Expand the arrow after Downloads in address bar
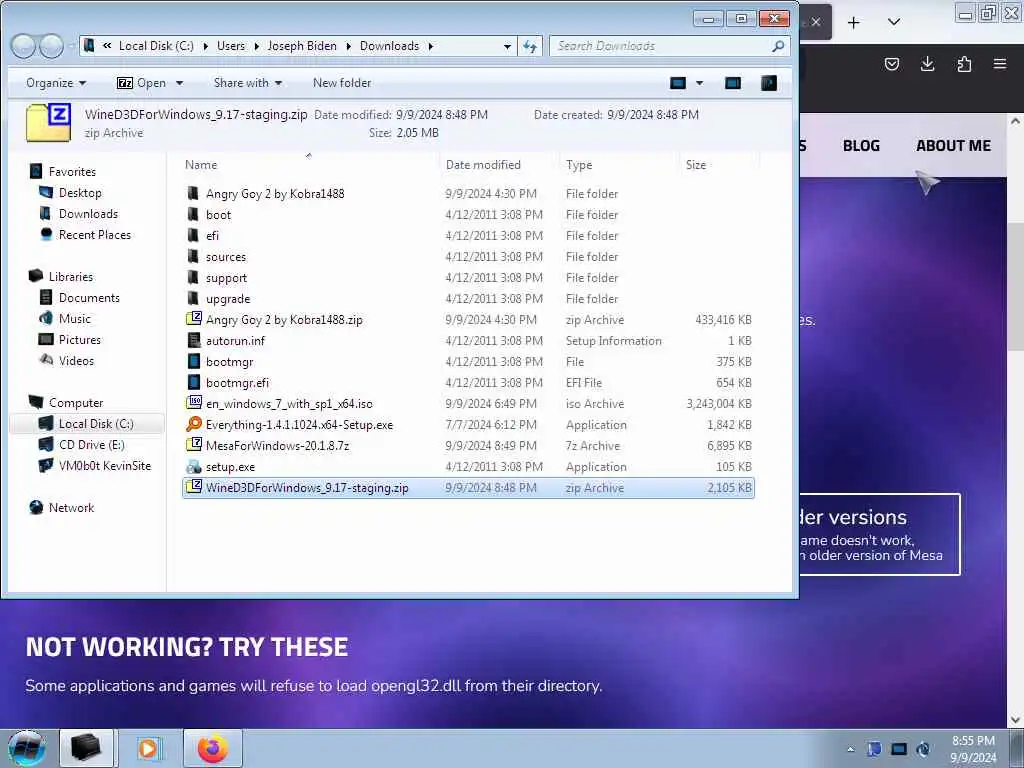 (x=431, y=46)
